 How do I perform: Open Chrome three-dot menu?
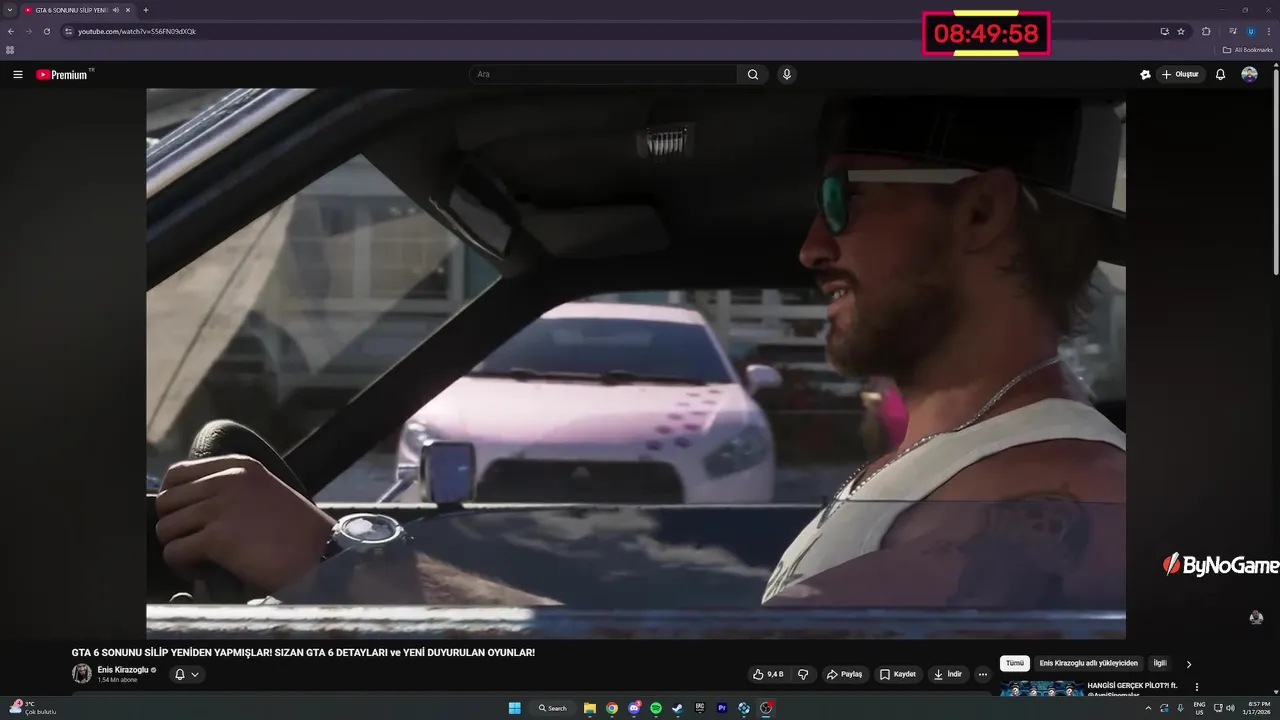(1268, 31)
